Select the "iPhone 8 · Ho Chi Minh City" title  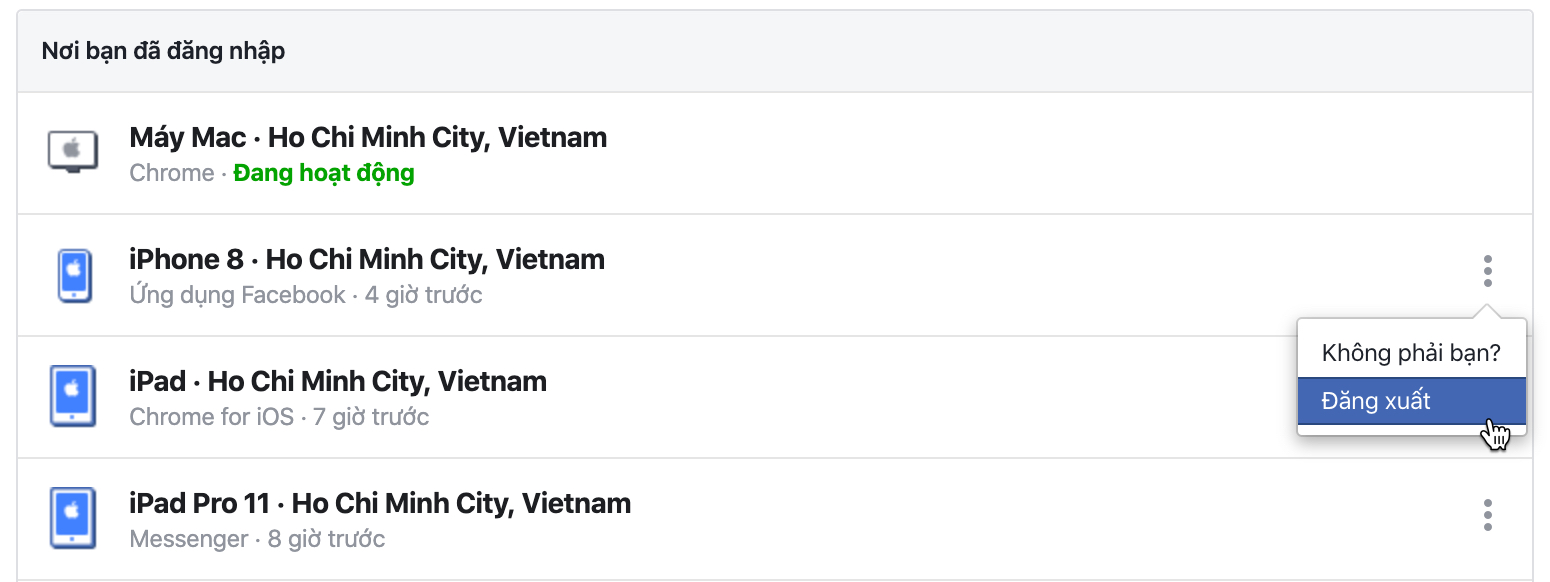pyautogui.click(x=367, y=259)
